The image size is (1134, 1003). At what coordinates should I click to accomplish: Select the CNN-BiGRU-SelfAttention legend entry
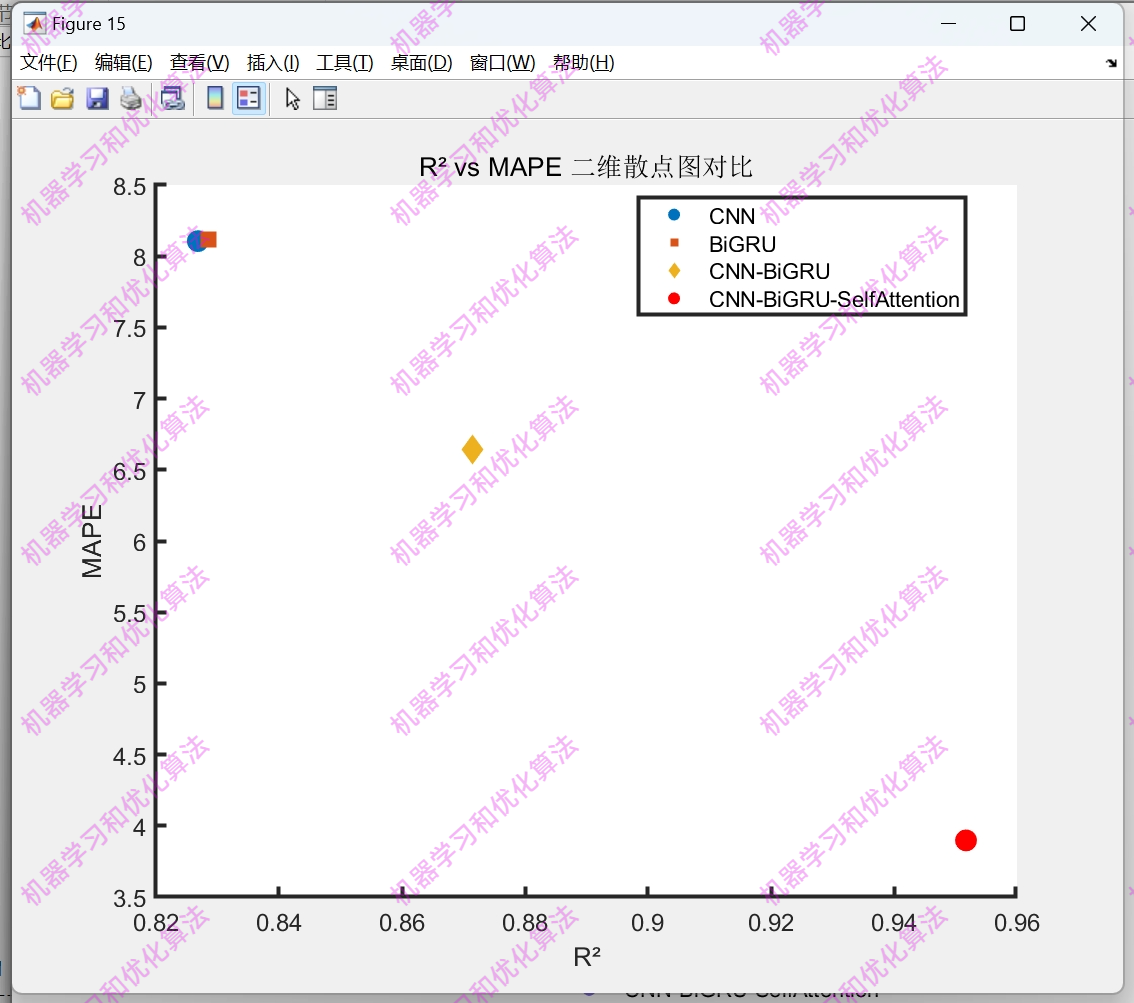coord(833,299)
